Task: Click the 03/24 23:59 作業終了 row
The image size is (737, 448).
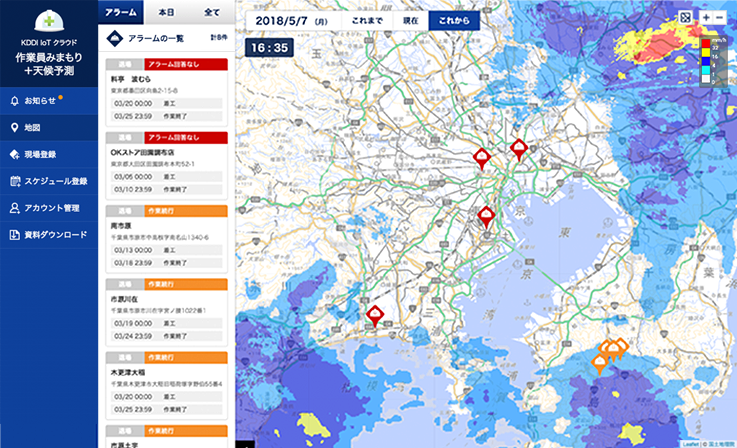Action: click(x=166, y=336)
